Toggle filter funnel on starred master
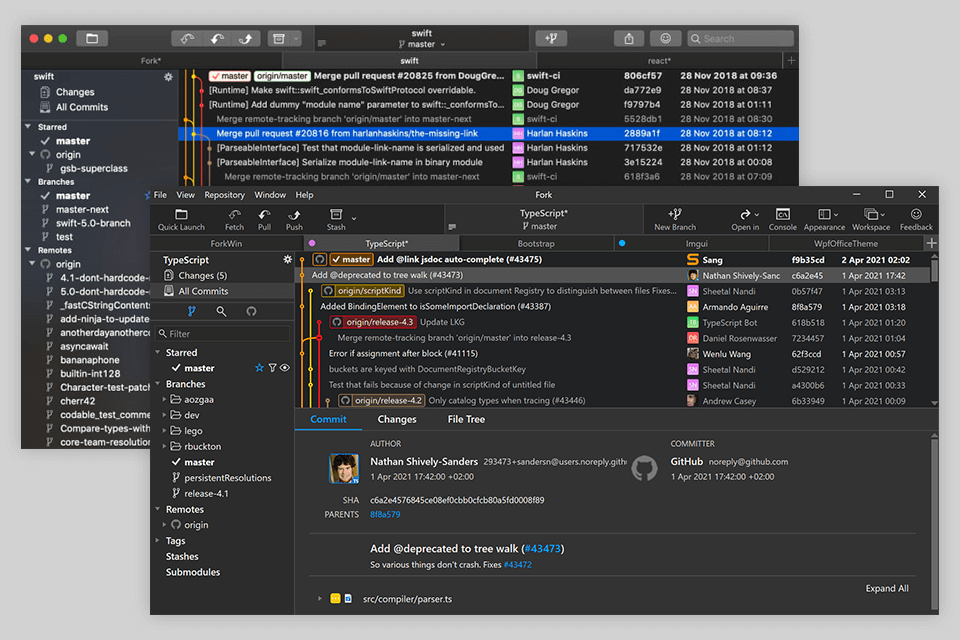Screen dimensions: 960x640 click(272, 368)
